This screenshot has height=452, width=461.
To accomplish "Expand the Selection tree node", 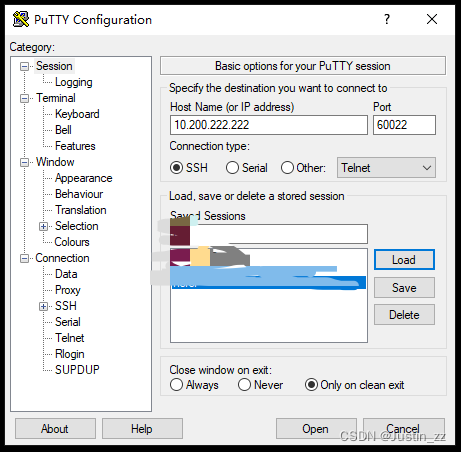I will [43, 226].
